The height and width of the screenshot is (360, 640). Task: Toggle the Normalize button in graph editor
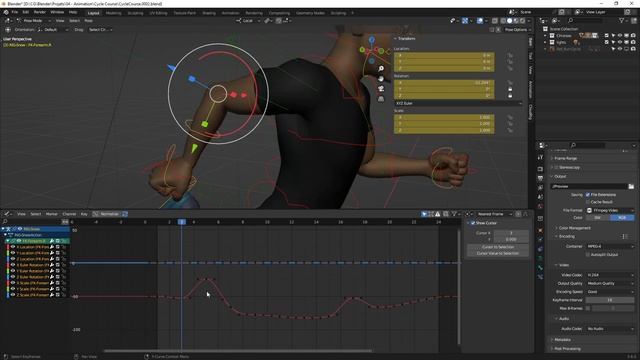tap(106, 214)
